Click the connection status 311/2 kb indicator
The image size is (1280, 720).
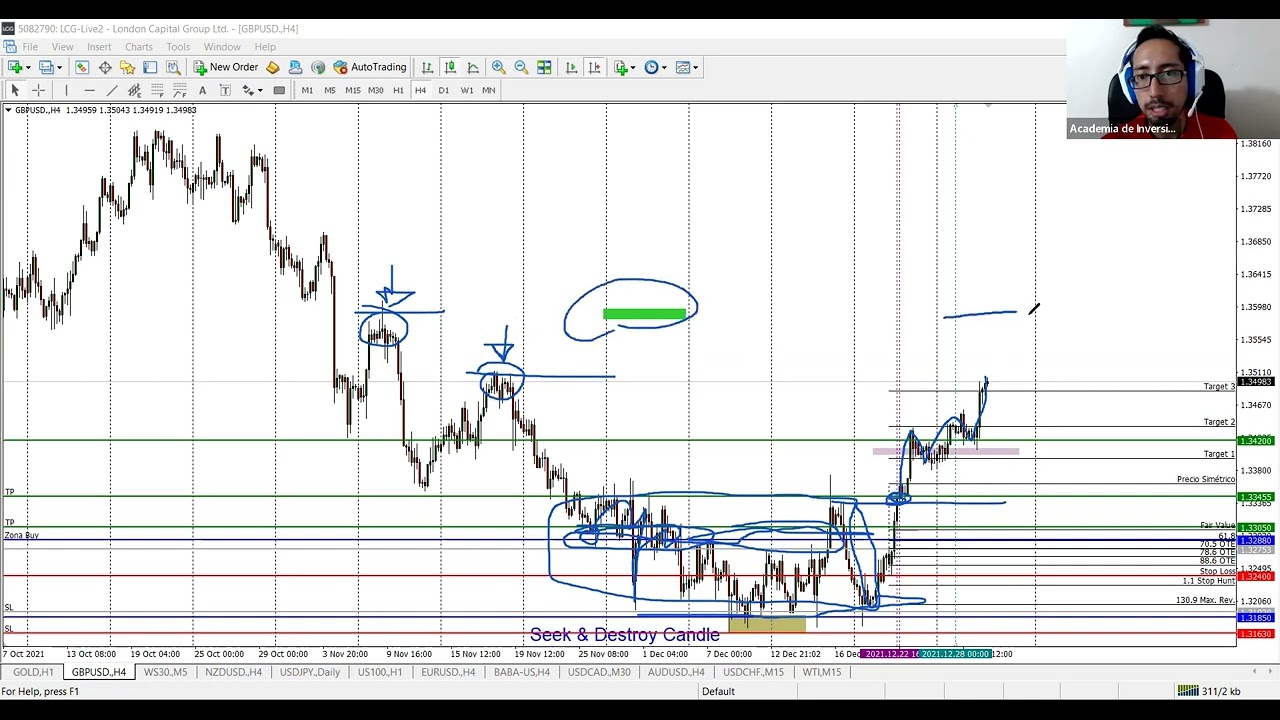click(x=1208, y=691)
